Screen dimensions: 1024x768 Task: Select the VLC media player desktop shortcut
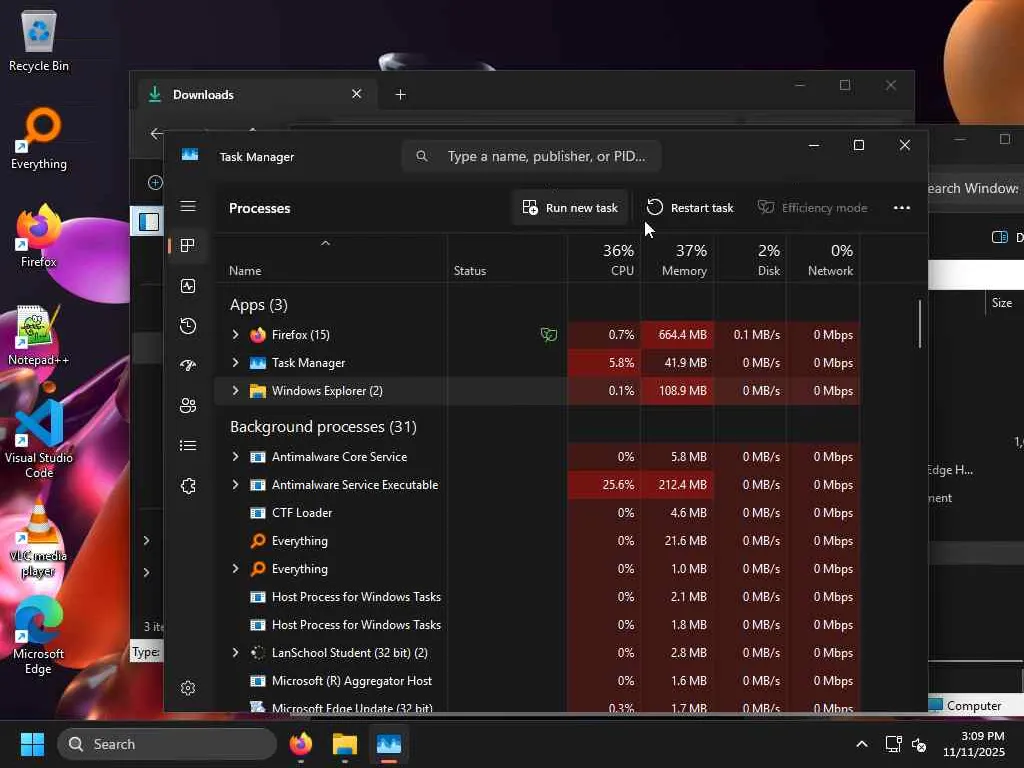[x=39, y=538]
